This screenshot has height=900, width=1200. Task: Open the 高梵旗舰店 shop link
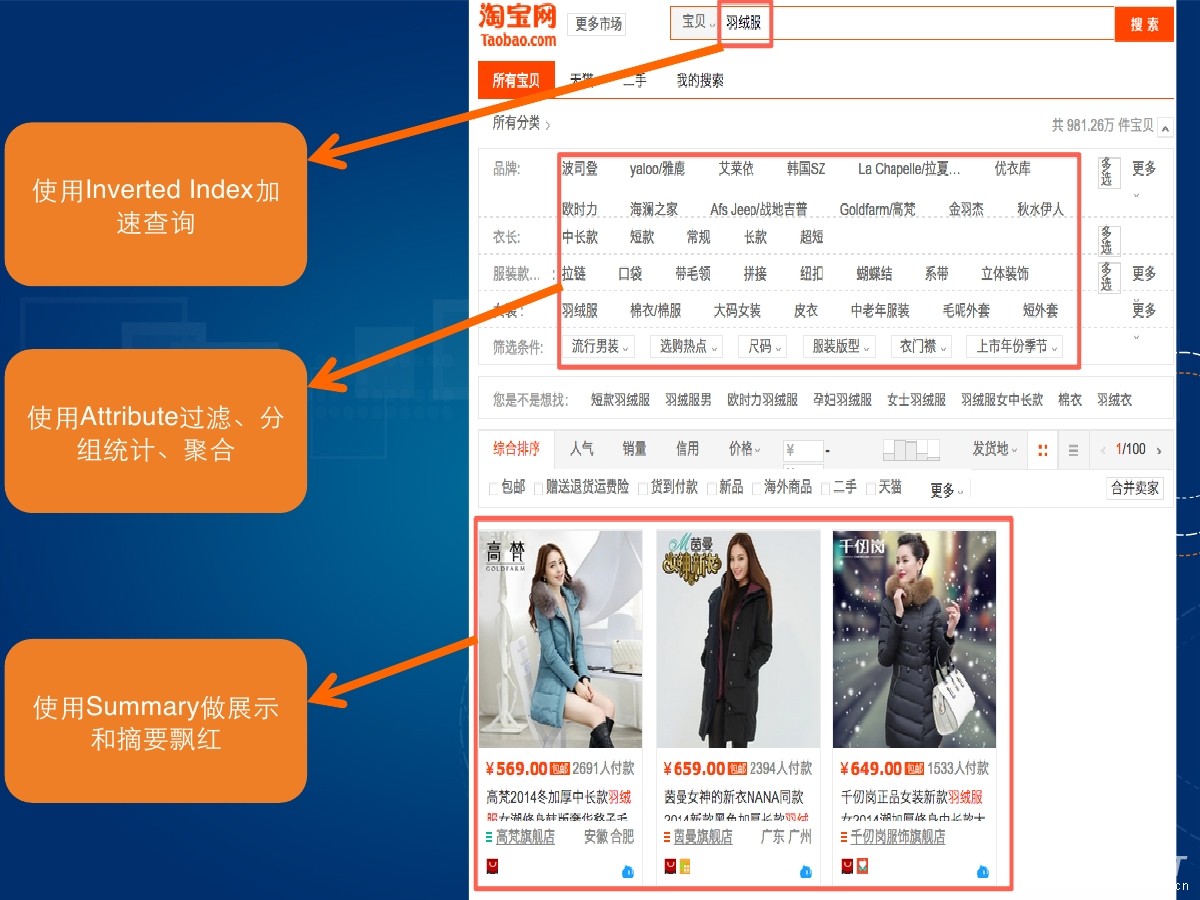525,837
